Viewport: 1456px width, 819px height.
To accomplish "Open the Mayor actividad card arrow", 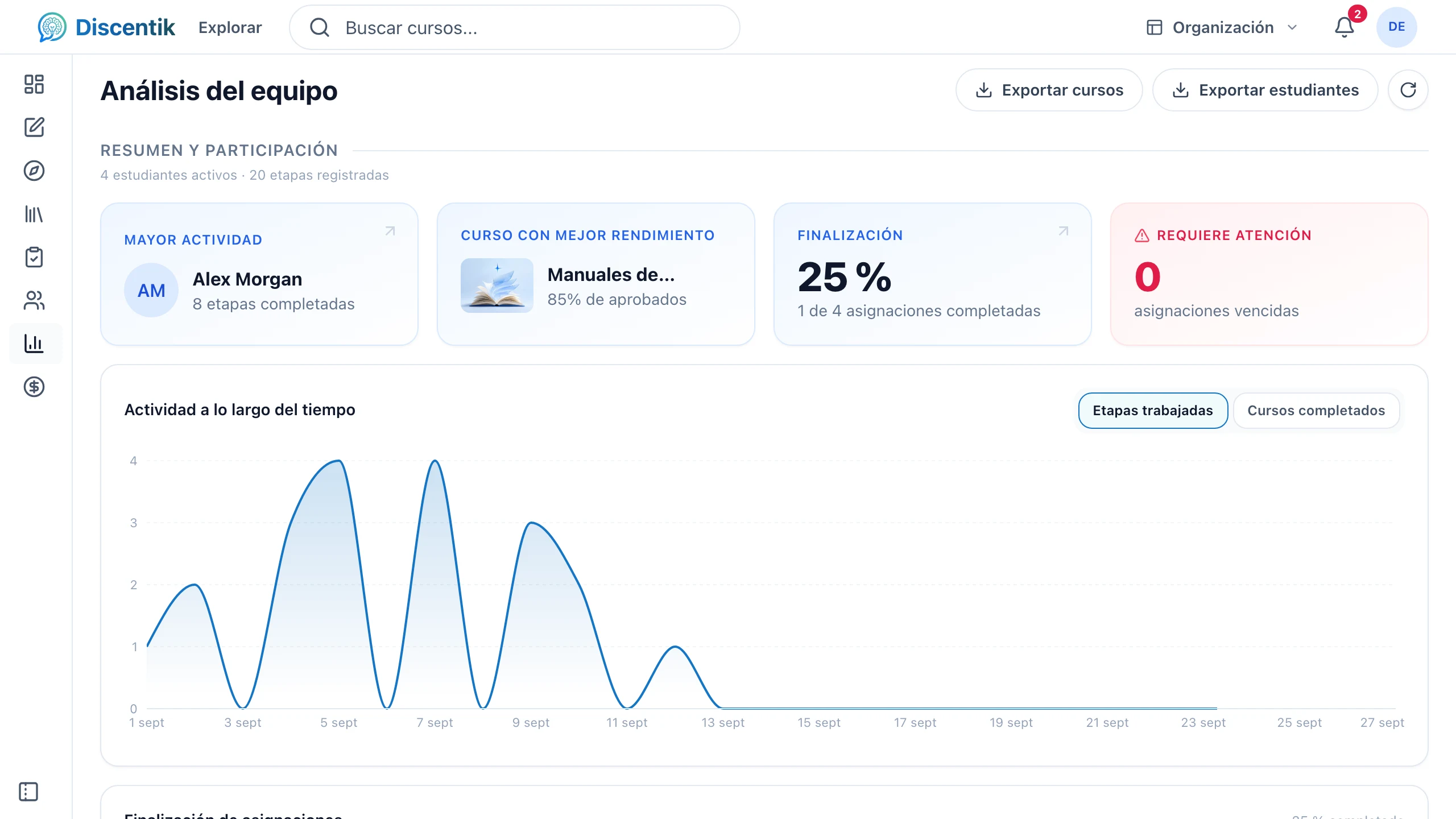I will tap(390, 231).
